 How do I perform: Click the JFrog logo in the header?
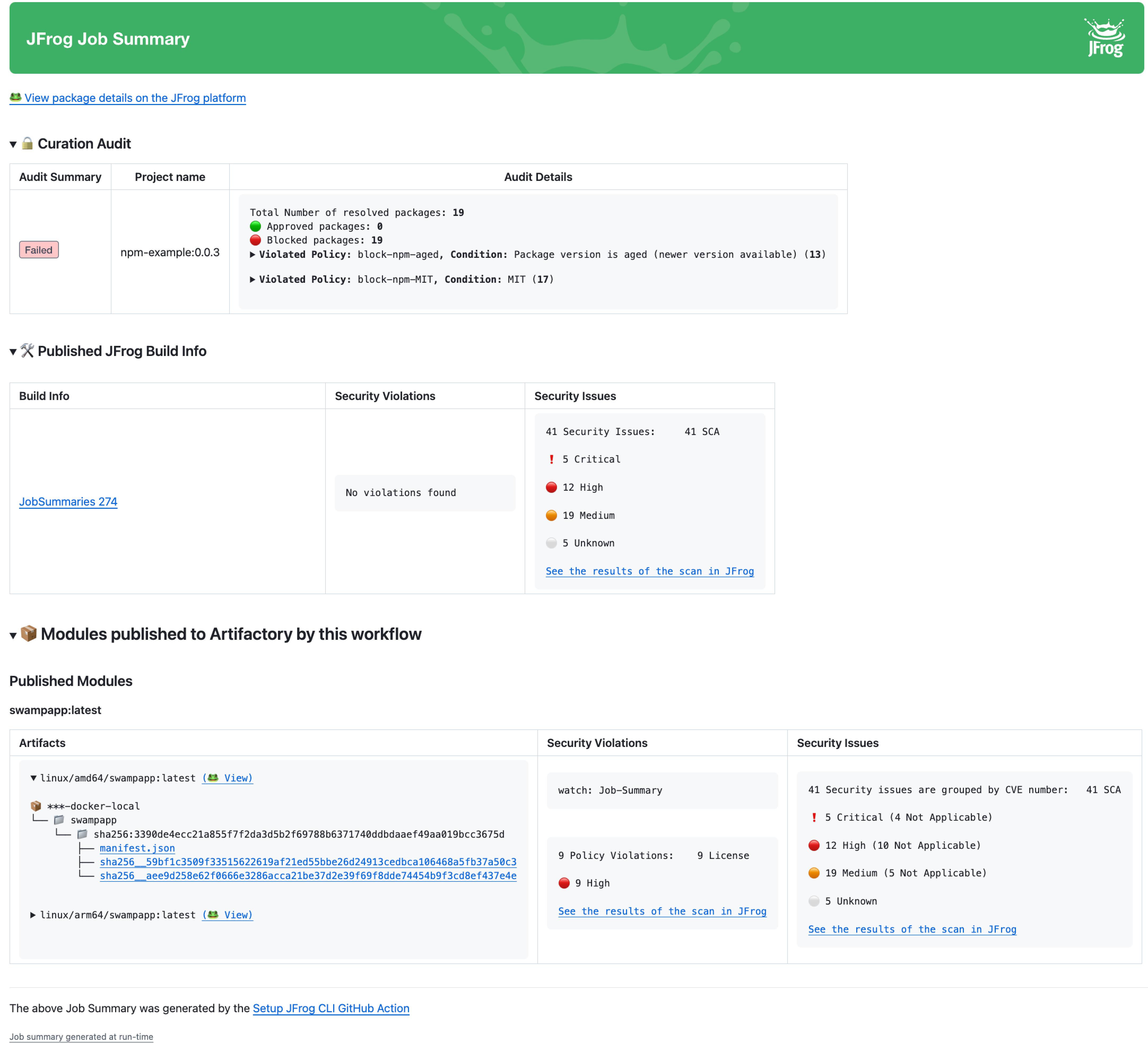point(1105,38)
